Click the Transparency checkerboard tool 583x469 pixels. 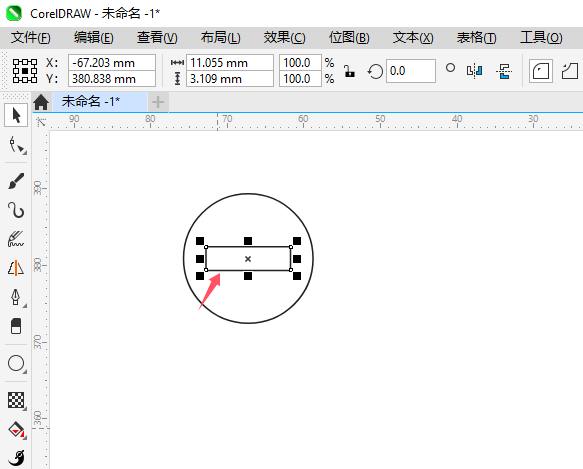click(x=16, y=400)
